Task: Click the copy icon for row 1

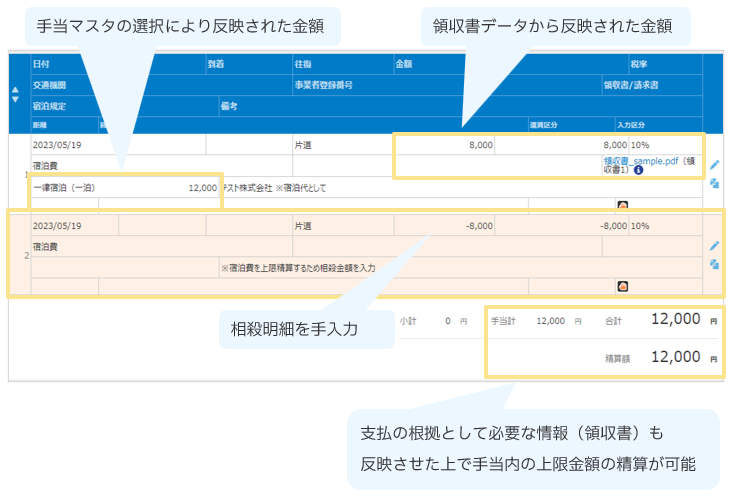Action: [x=714, y=184]
